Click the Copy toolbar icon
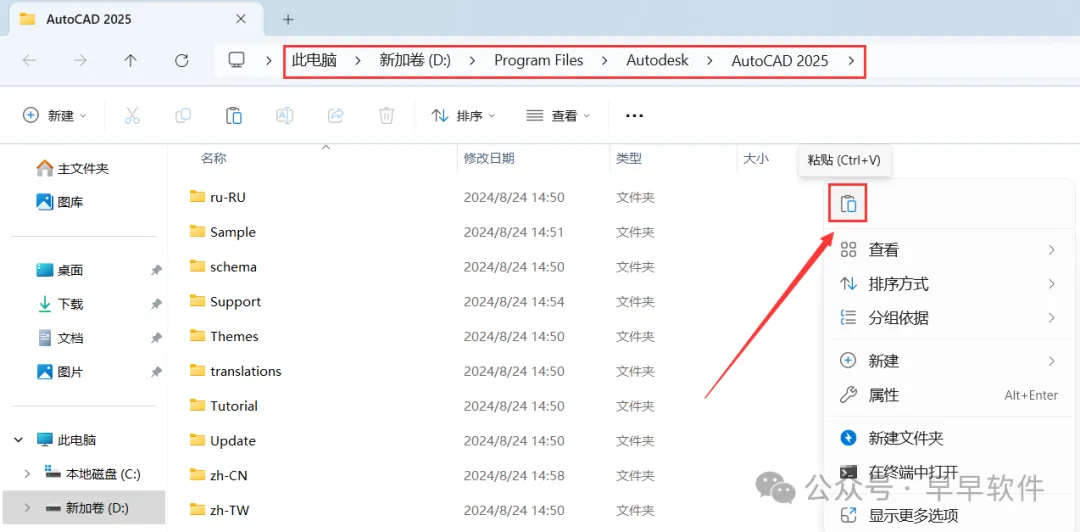Screen dimensions: 1080x532 pyautogui.click(x=183, y=116)
